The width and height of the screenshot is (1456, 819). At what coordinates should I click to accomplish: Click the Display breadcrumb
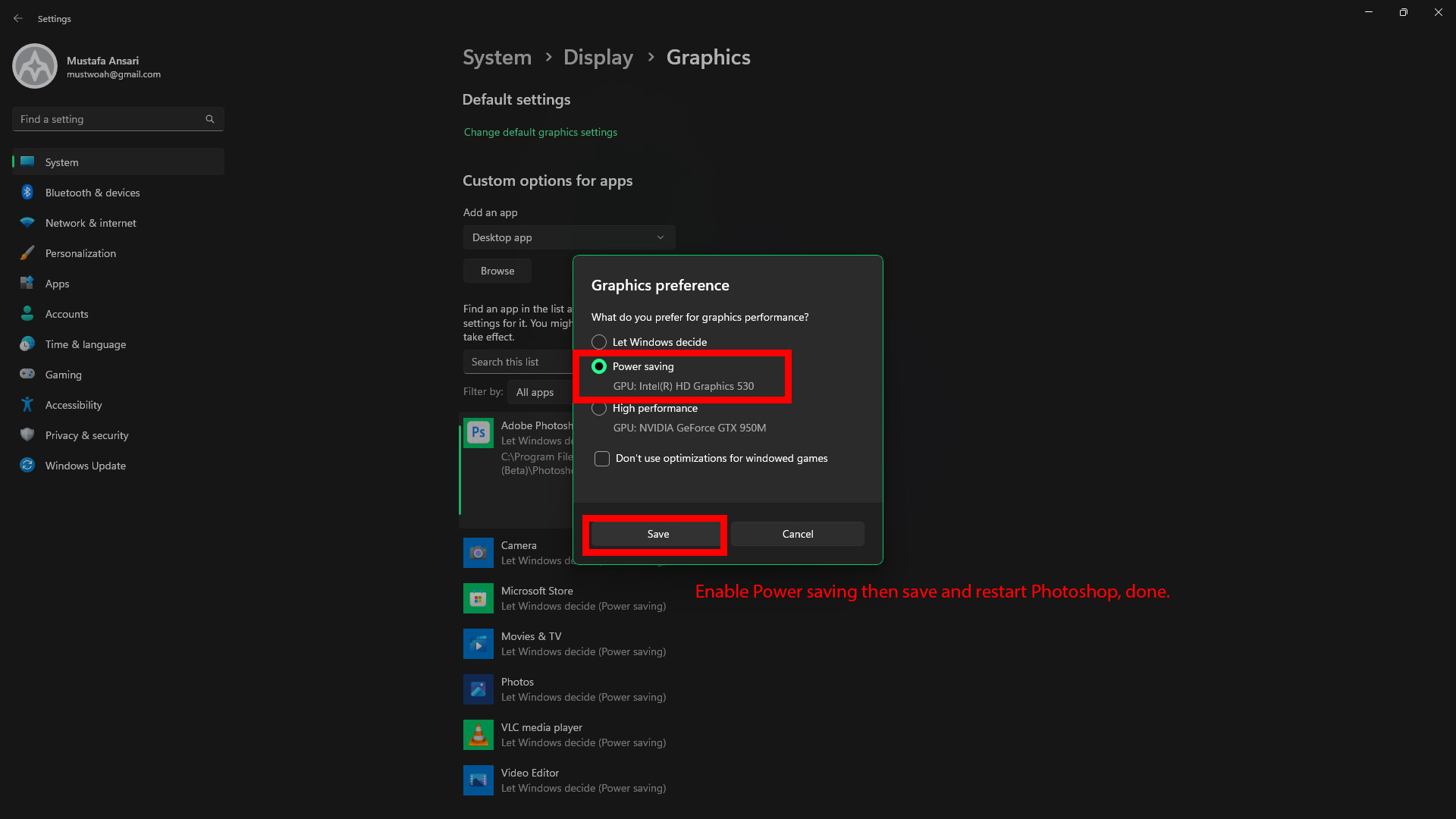598,58
